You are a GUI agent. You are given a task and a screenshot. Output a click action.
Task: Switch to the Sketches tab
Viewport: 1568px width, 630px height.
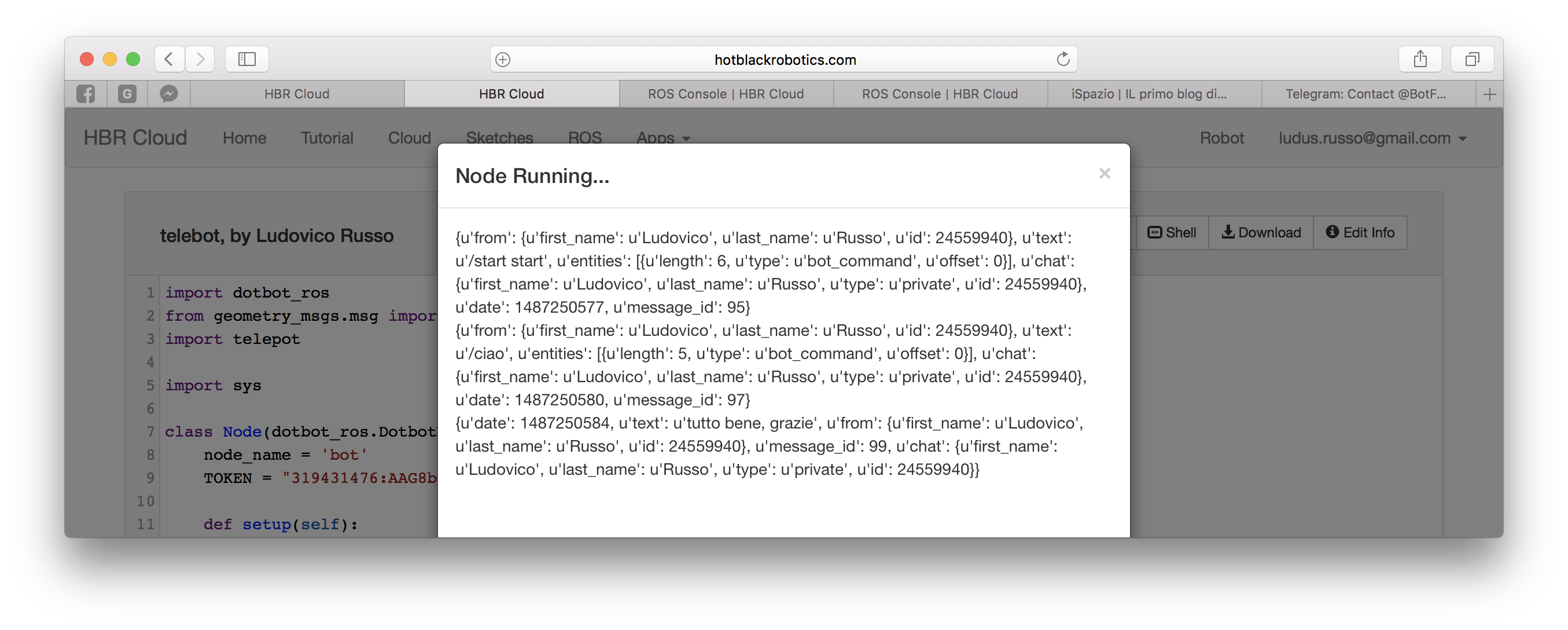click(x=500, y=137)
